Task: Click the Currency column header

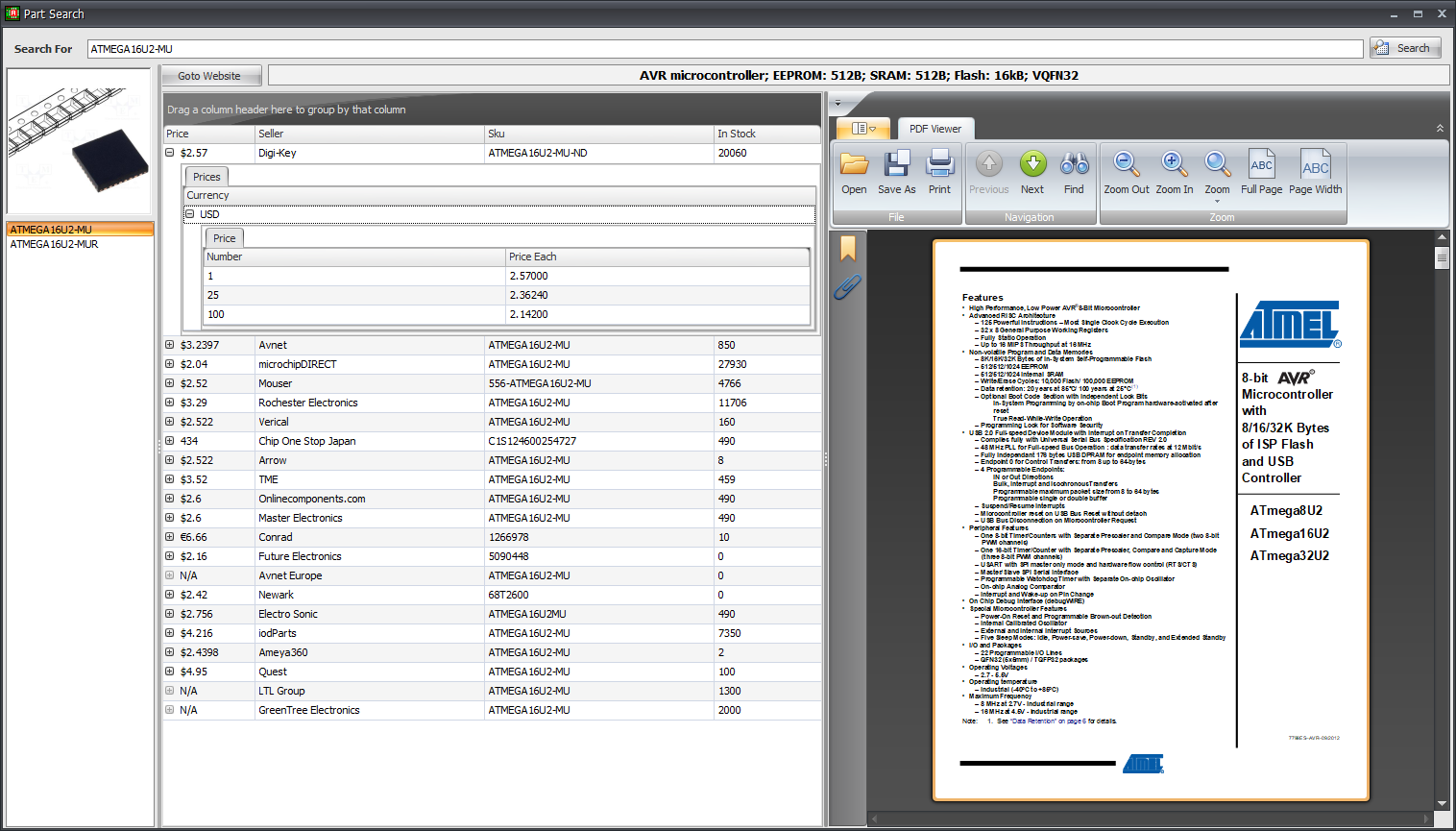Action: tap(499, 195)
